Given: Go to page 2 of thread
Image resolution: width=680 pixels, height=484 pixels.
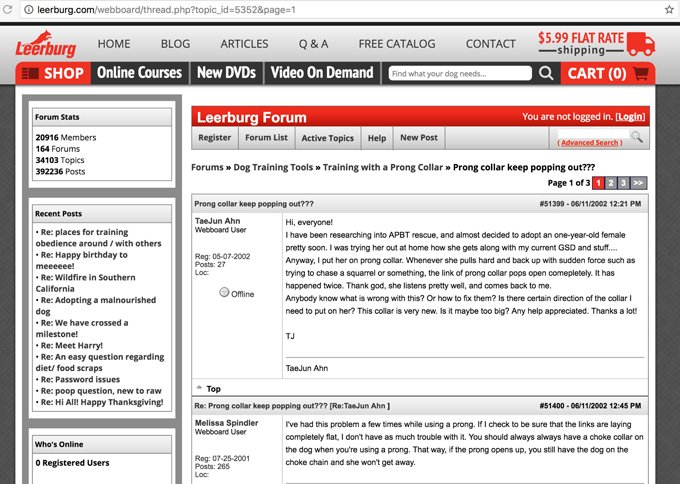Looking at the screenshot, I should pos(611,183).
